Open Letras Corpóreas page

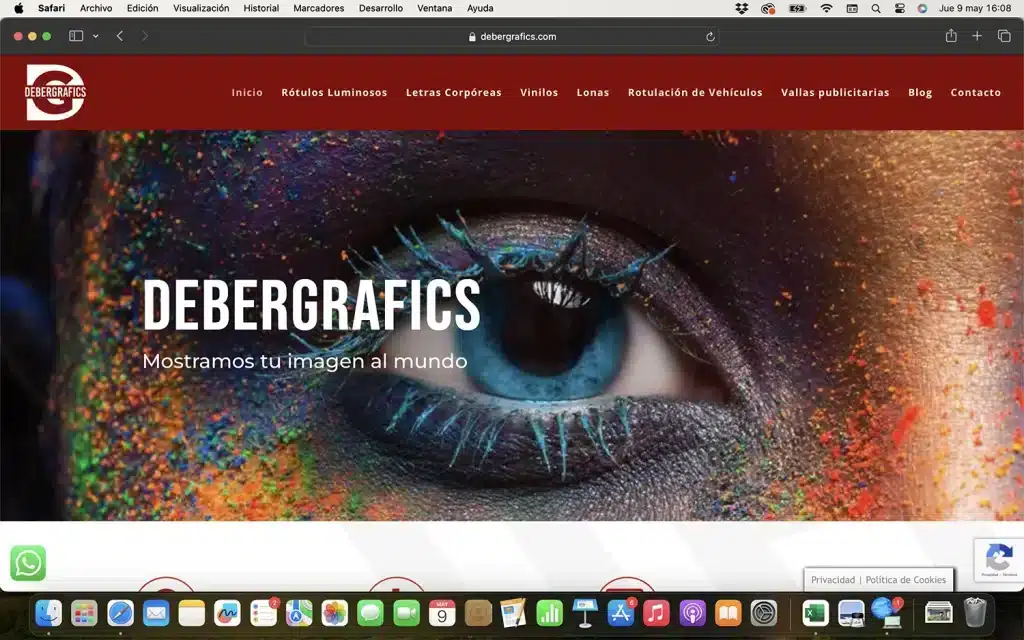(454, 93)
